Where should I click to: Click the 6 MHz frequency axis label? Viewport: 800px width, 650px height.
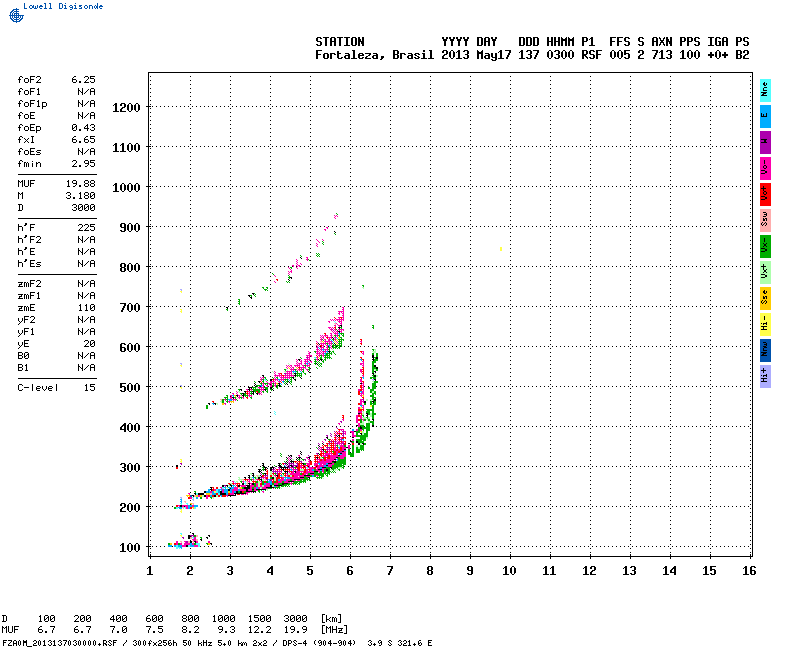[350, 571]
